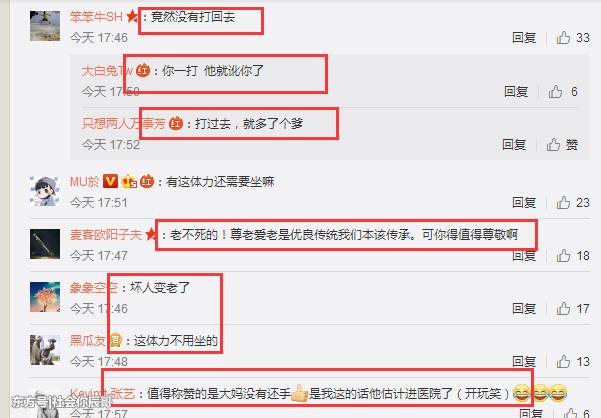This screenshot has height=418, width=601.
Task: Like the comment with 18 likes
Action: (563, 256)
